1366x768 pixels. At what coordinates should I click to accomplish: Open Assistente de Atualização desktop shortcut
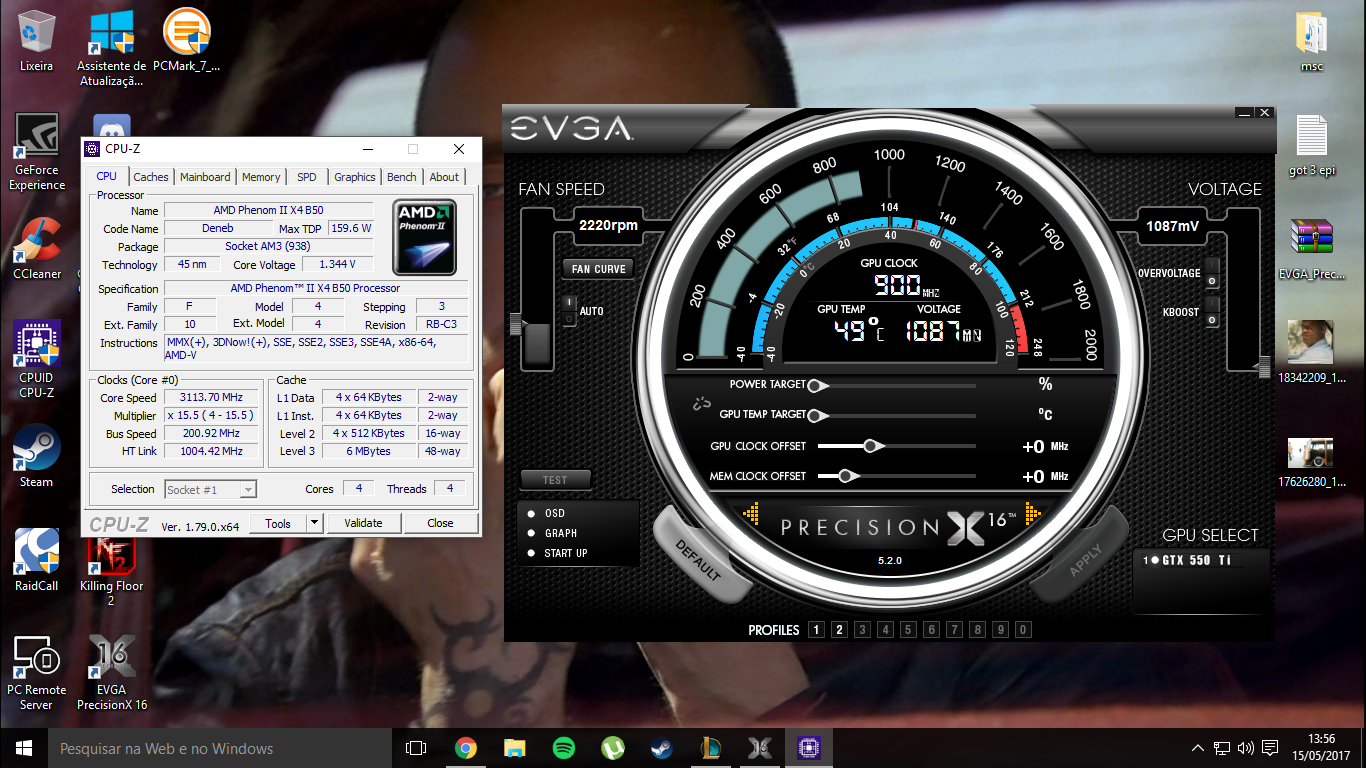[x=111, y=48]
